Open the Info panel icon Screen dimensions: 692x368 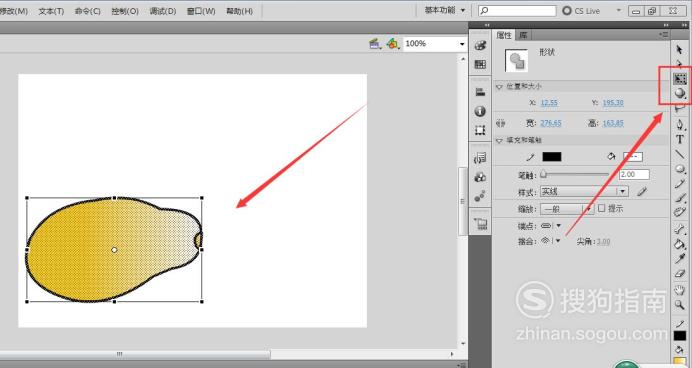[x=480, y=111]
